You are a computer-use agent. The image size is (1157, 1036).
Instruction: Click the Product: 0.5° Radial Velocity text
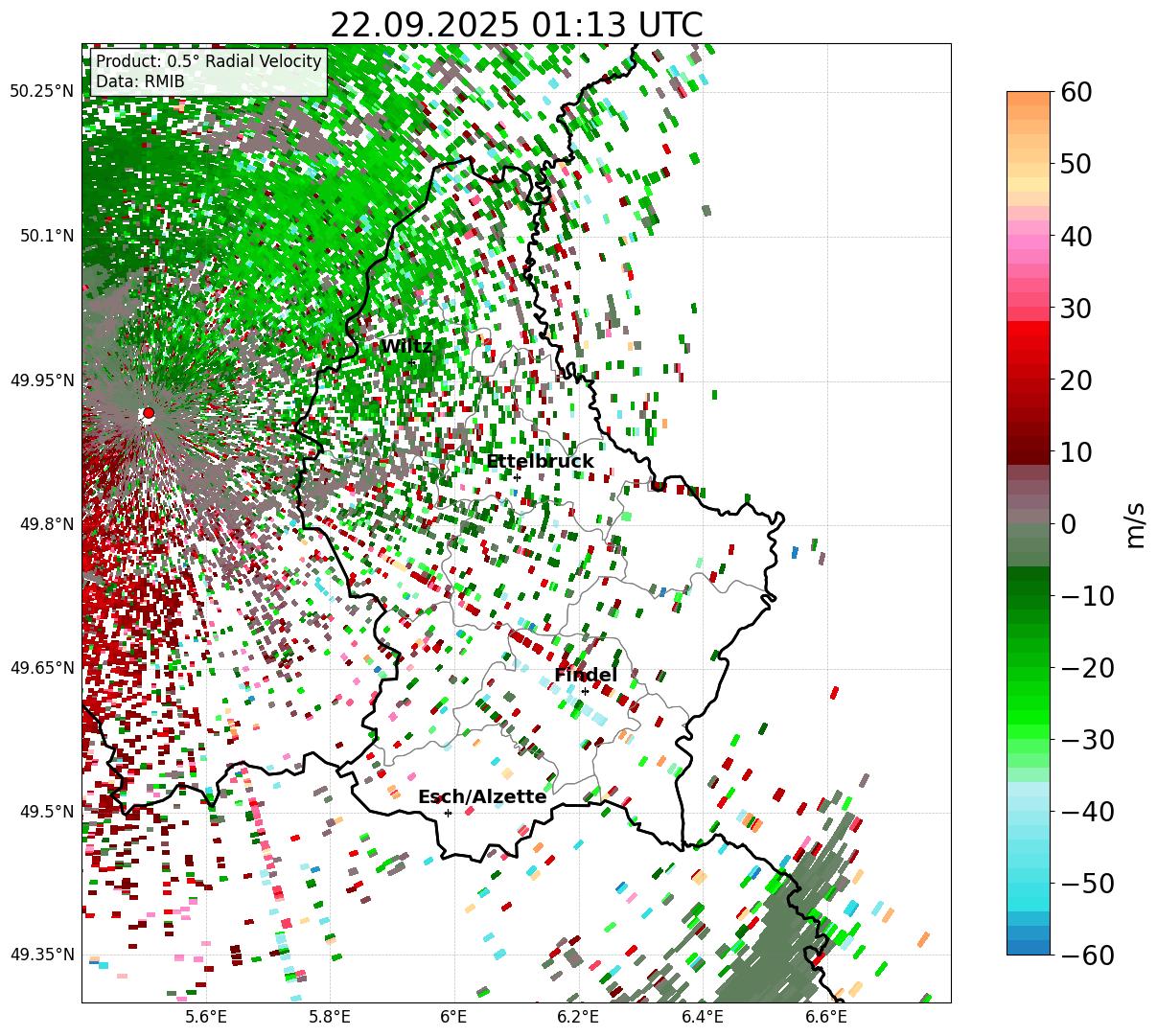(x=209, y=62)
